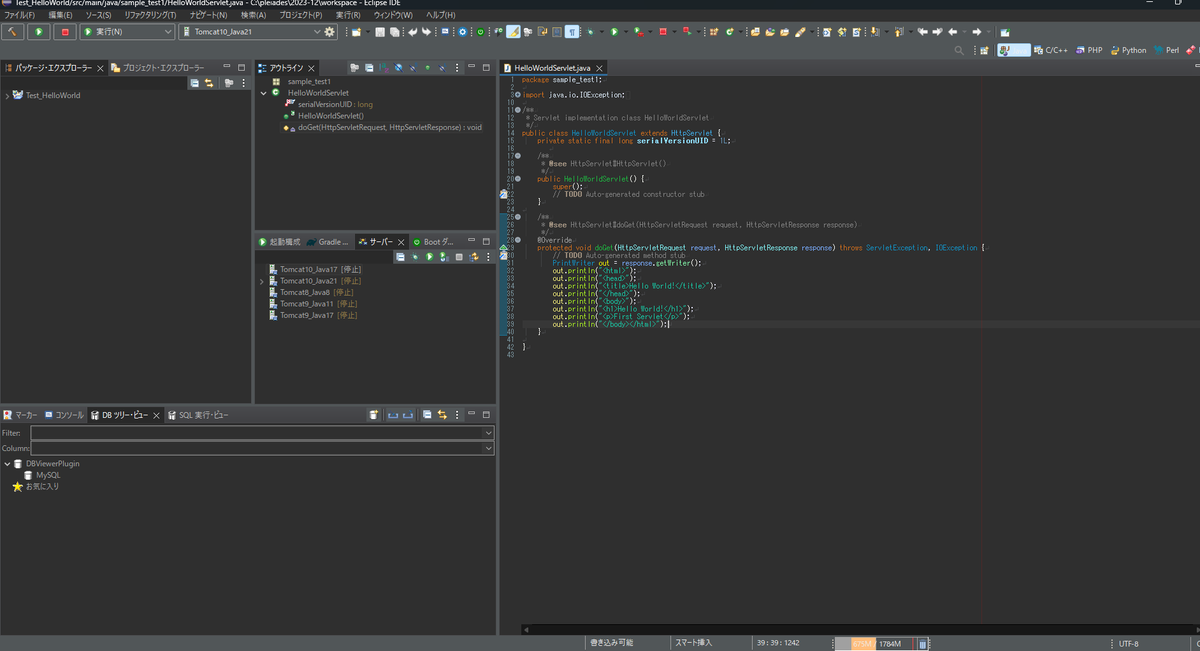Image resolution: width=1200 pixels, height=651 pixels.
Task: Select the Tomcat8_Java8 server entry
Action: pos(311,292)
